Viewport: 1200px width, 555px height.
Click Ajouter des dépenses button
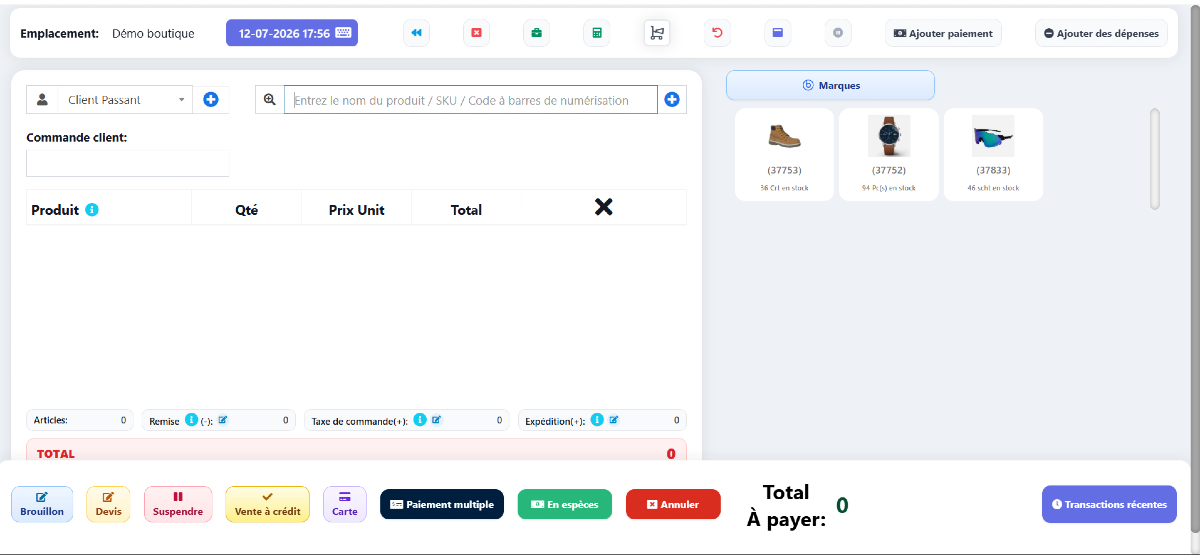pos(1101,33)
